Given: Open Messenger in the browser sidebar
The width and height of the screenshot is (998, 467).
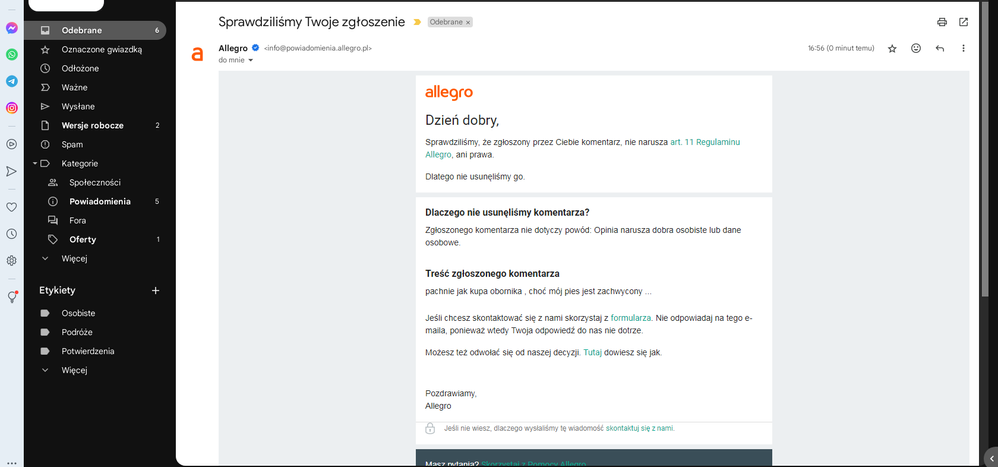Looking at the screenshot, I should (x=11, y=28).
